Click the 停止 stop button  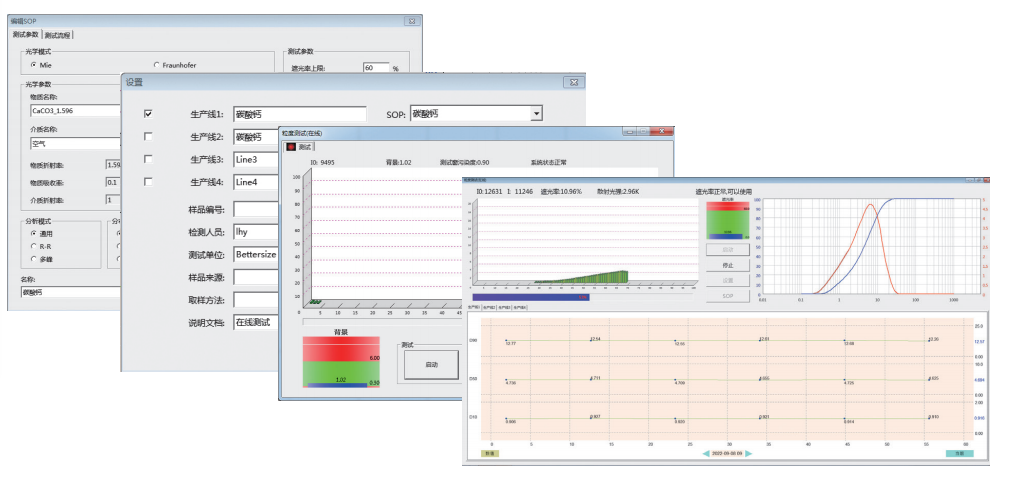pyautogui.click(x=727, y=265)
